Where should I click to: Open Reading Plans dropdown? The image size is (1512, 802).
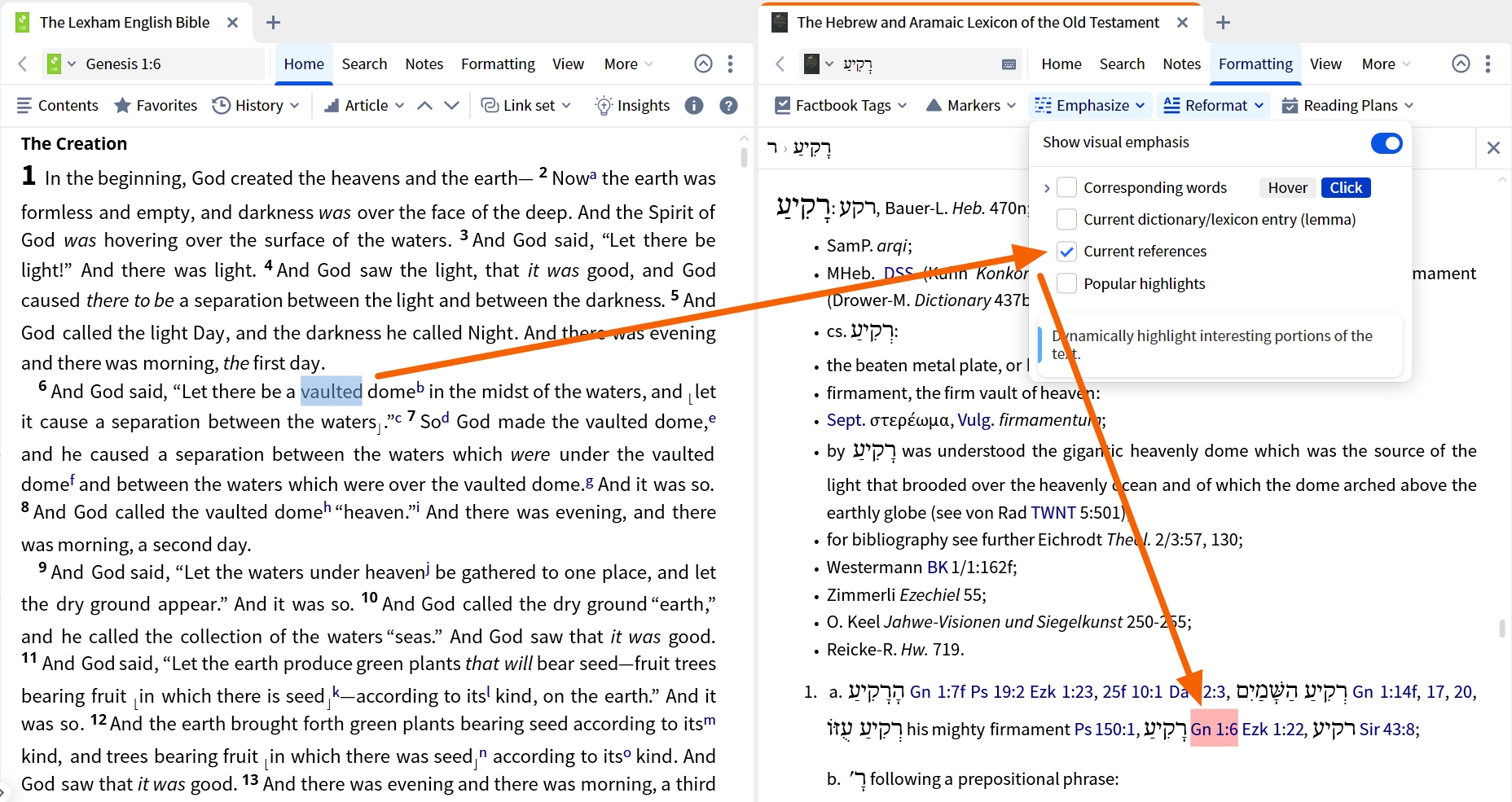pyautogui.click(x=1347, y=105)
